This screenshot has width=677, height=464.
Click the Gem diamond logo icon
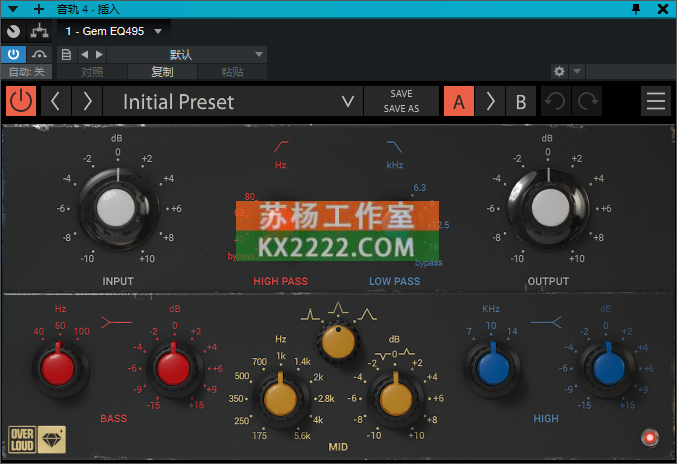pos(52,439)
